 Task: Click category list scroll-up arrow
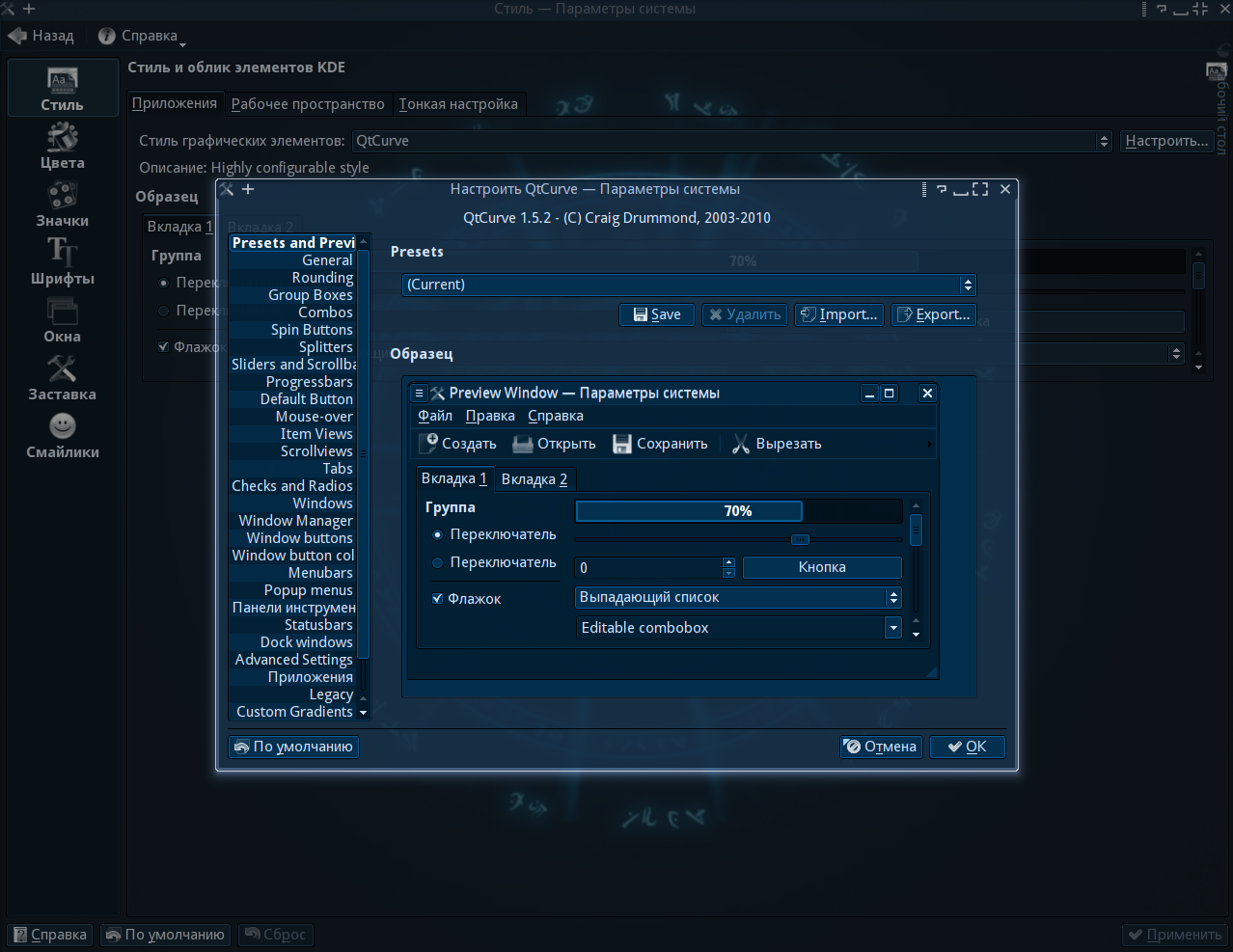[364, 243]
